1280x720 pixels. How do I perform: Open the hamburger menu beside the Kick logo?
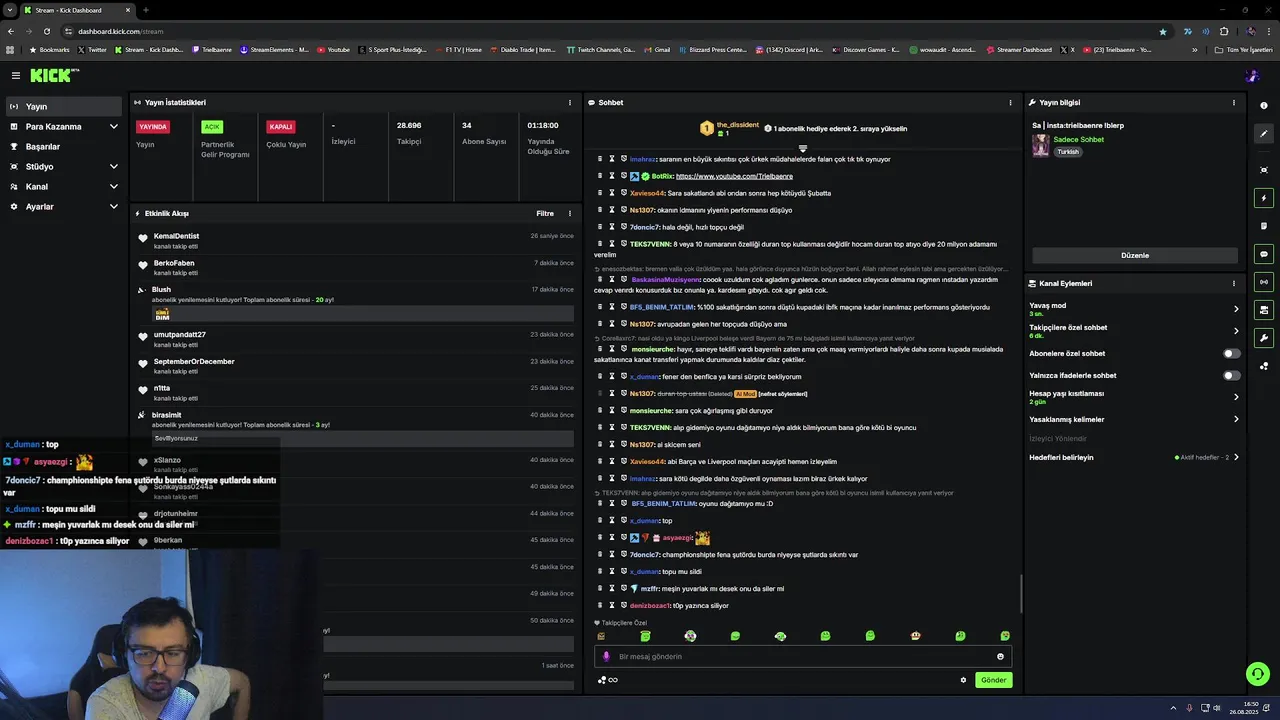[16, 76]
